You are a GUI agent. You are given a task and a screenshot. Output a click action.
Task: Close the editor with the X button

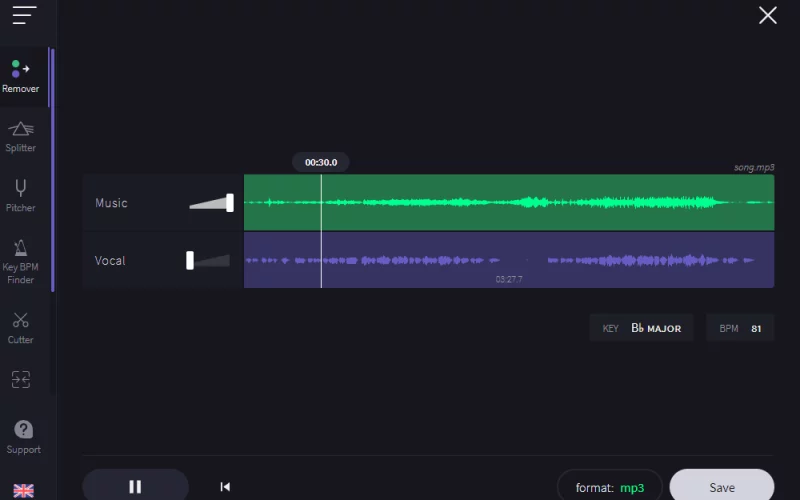tap(767, 15)
